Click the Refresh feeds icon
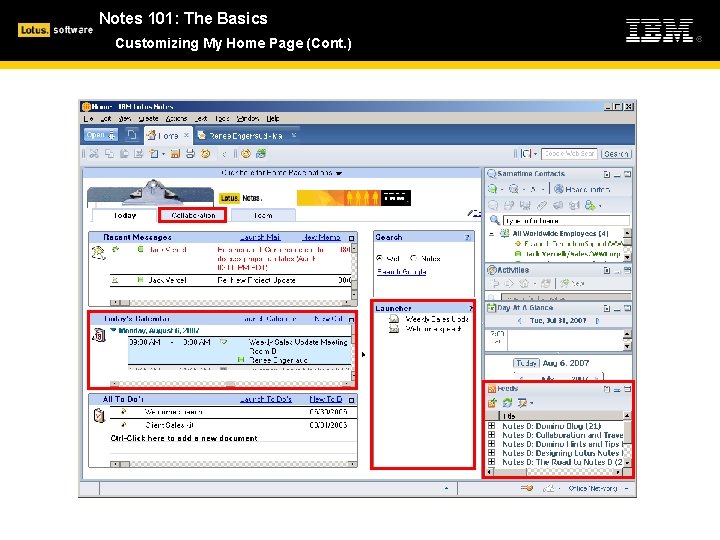Viewport: 720px width, 540px height. [507, 403]
